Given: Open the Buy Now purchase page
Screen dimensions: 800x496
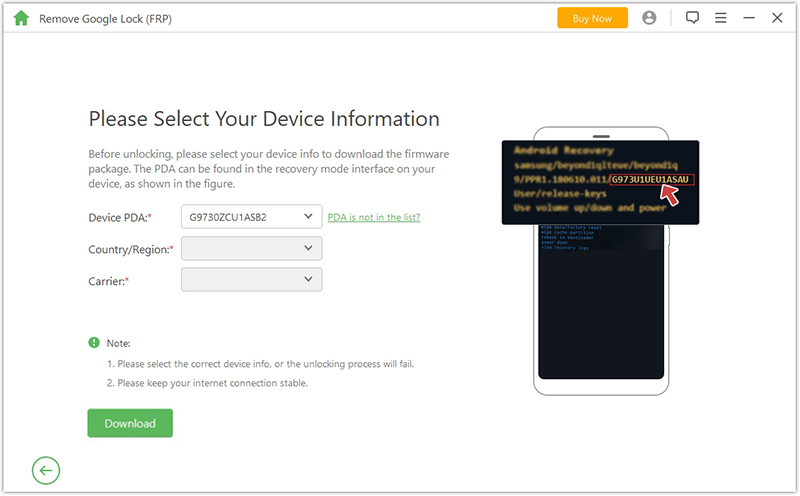Looking at the screenshot, I should 592,18.
